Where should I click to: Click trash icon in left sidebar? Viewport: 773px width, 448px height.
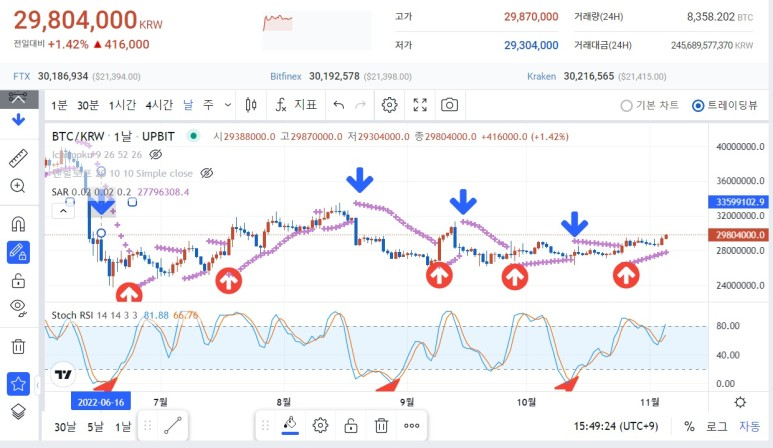(x=18, y=346)
